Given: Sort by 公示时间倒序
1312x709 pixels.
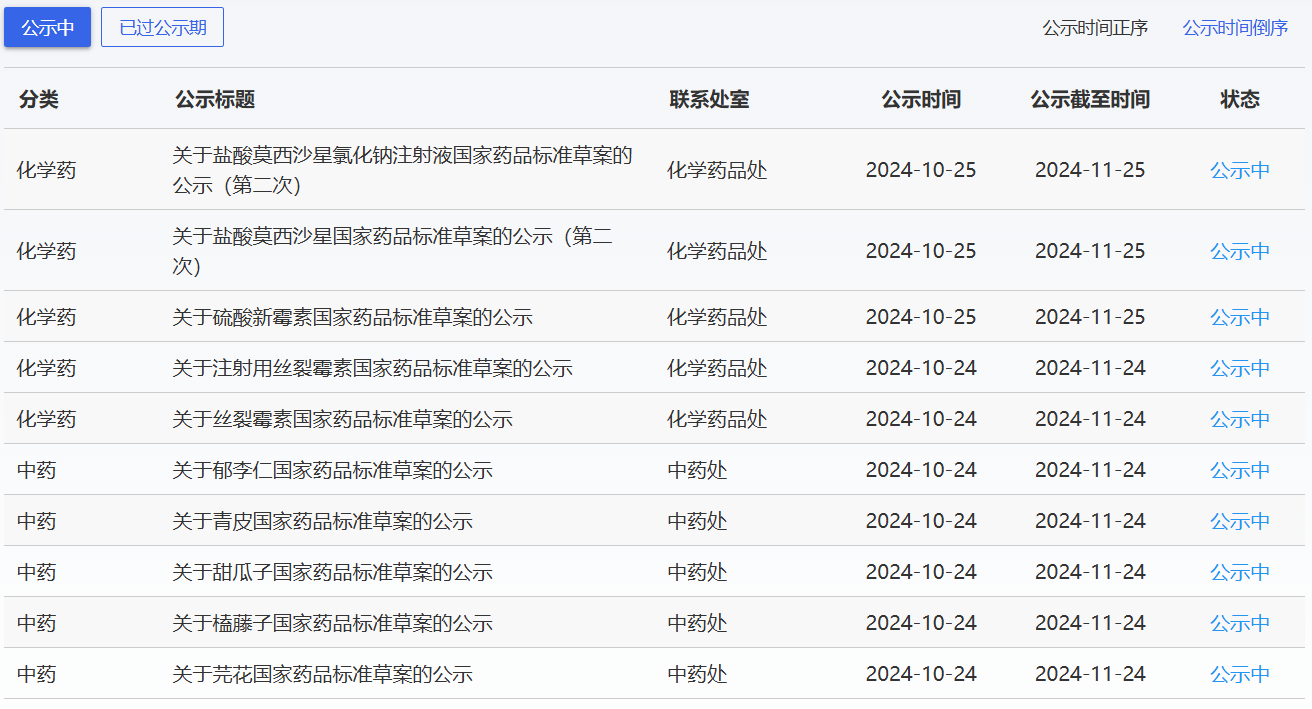Looking at the screenshot, I should [1235, 28].
